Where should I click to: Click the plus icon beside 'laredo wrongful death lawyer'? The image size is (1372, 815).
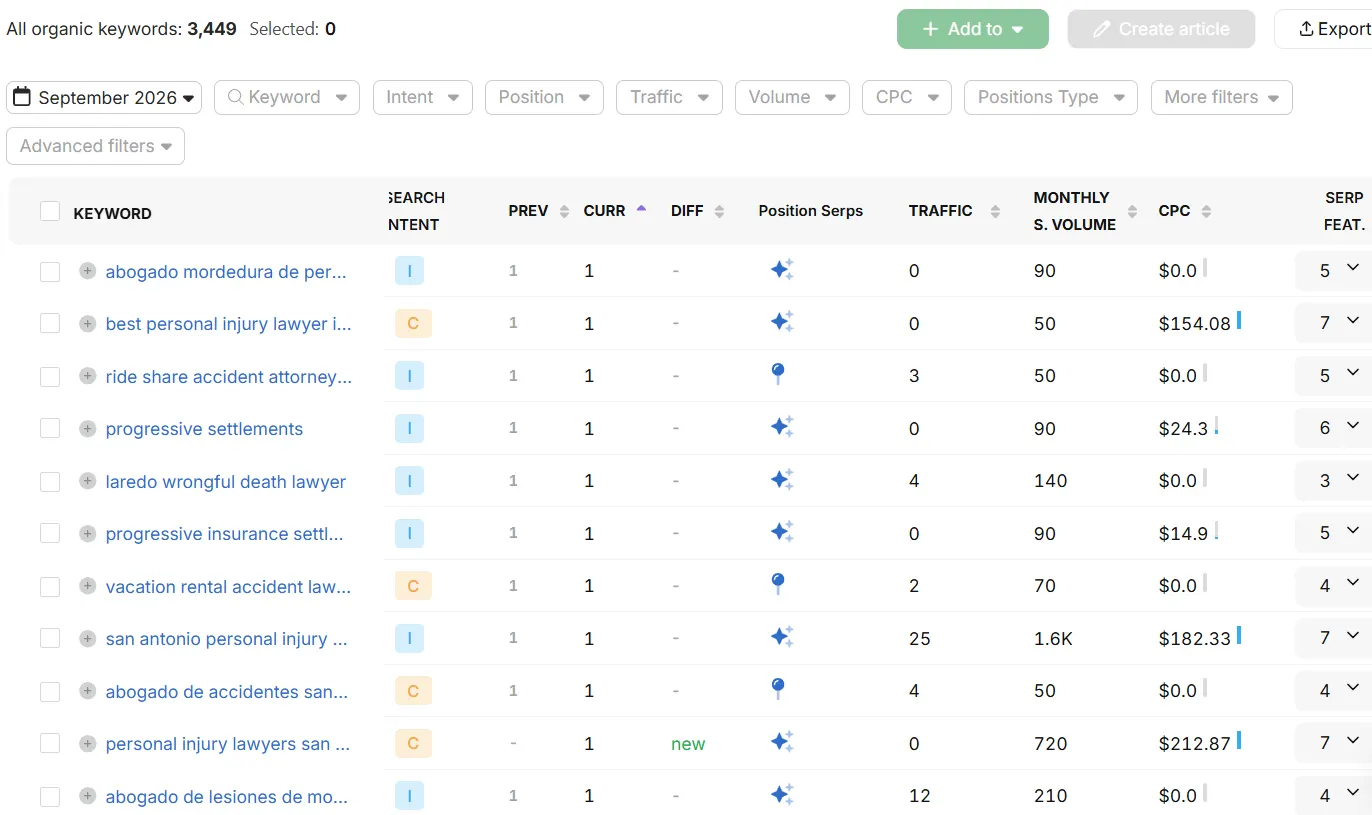click(x=88, y=481)
